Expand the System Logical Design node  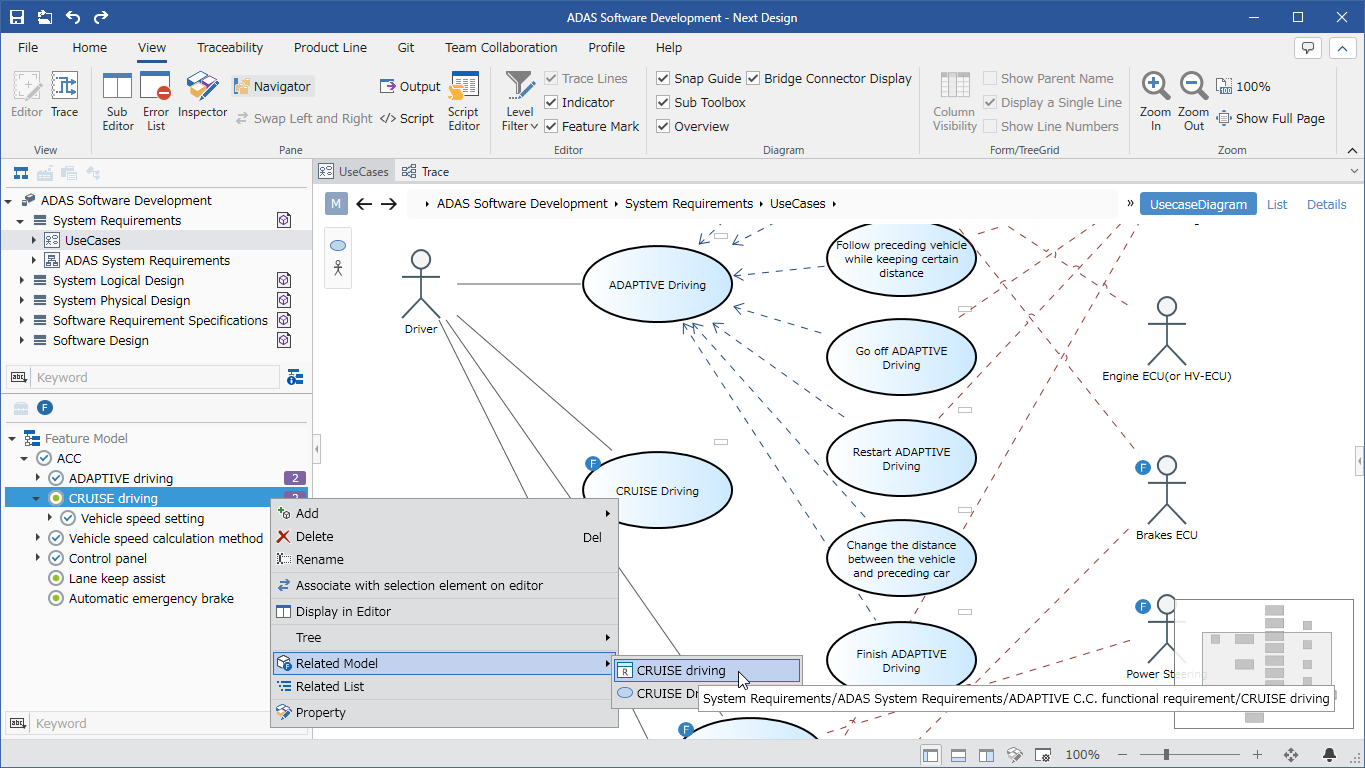[21, 280]
